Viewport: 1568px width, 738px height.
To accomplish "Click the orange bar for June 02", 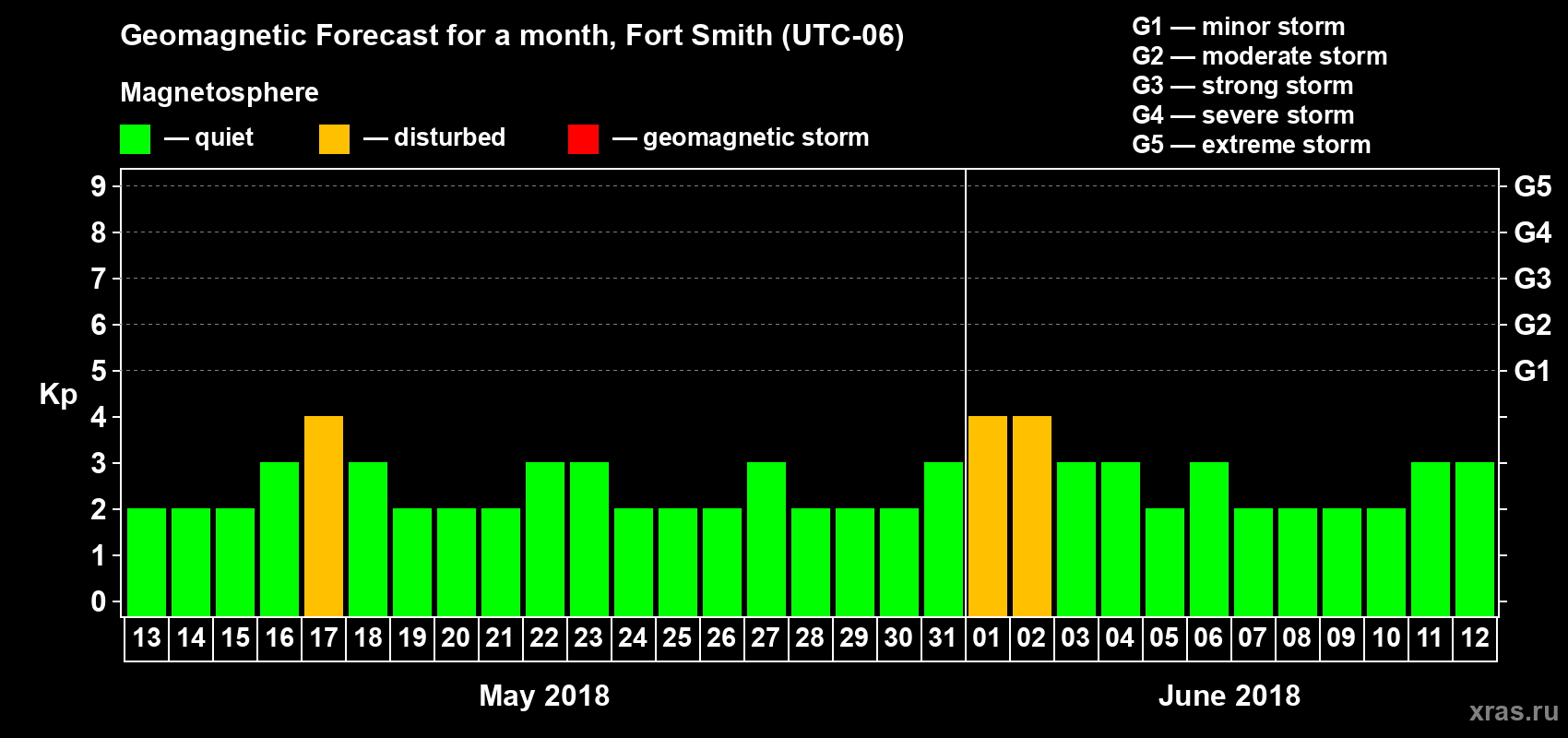I will pos(1032,516).
